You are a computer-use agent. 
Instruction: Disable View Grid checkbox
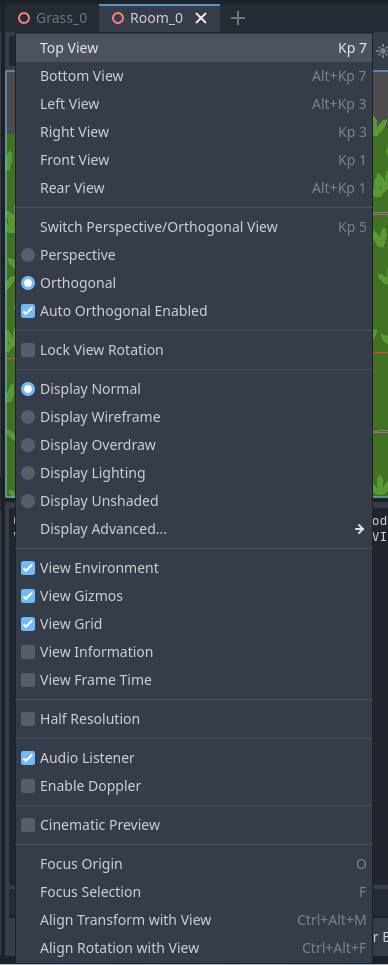(x=194, y=623)
